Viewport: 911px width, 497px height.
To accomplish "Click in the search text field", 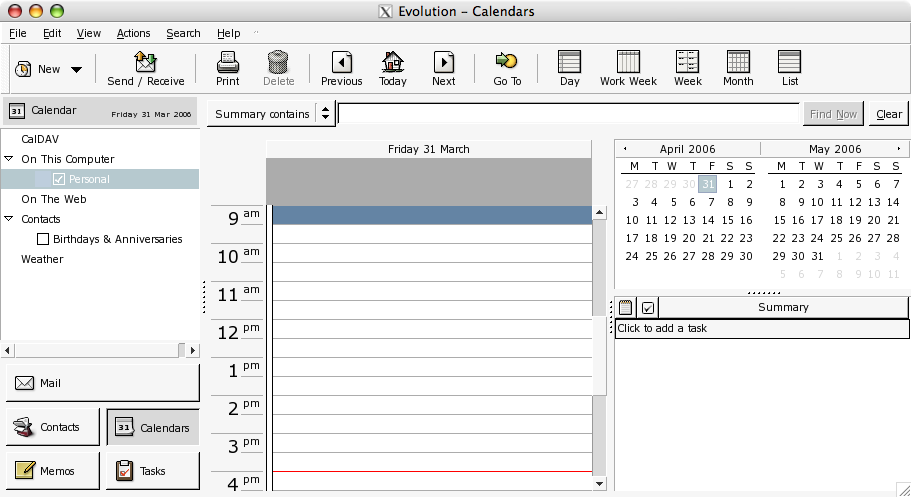I will [569, 114].
